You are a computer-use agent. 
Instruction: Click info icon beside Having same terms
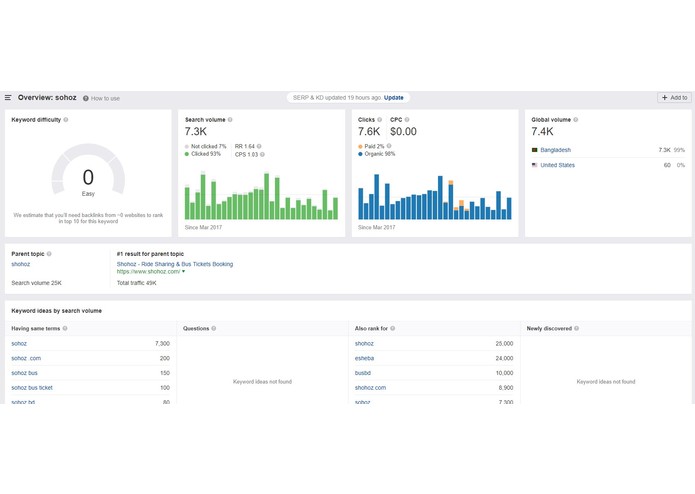point(65,328)
